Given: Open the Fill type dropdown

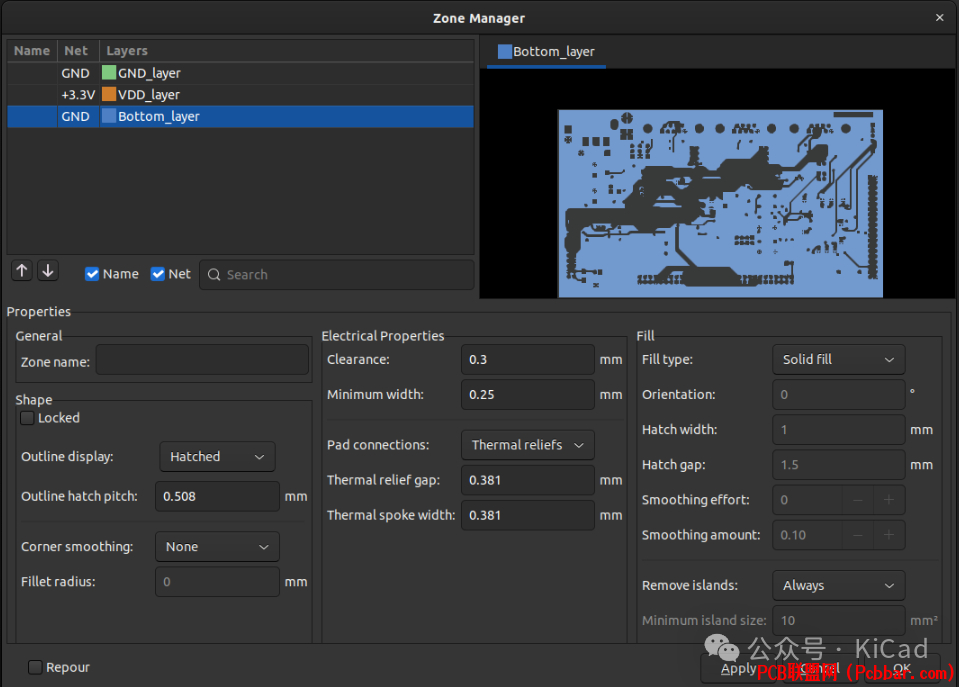Looking at the screenshot, I should click(x=839, y=360).
